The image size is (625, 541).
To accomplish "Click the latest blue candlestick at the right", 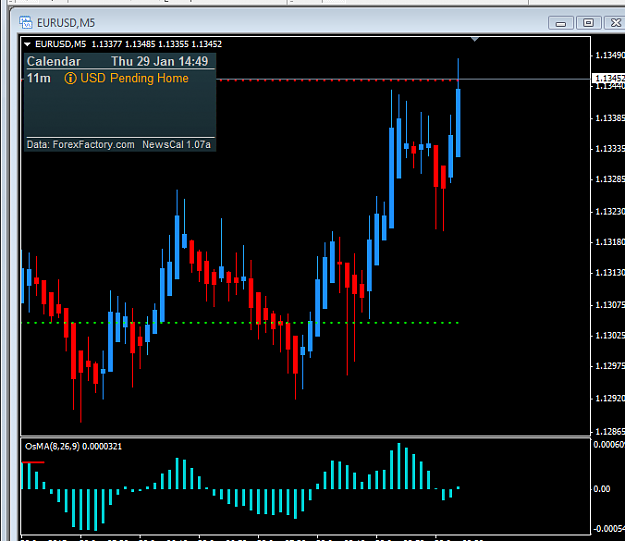I will (458, 123).
